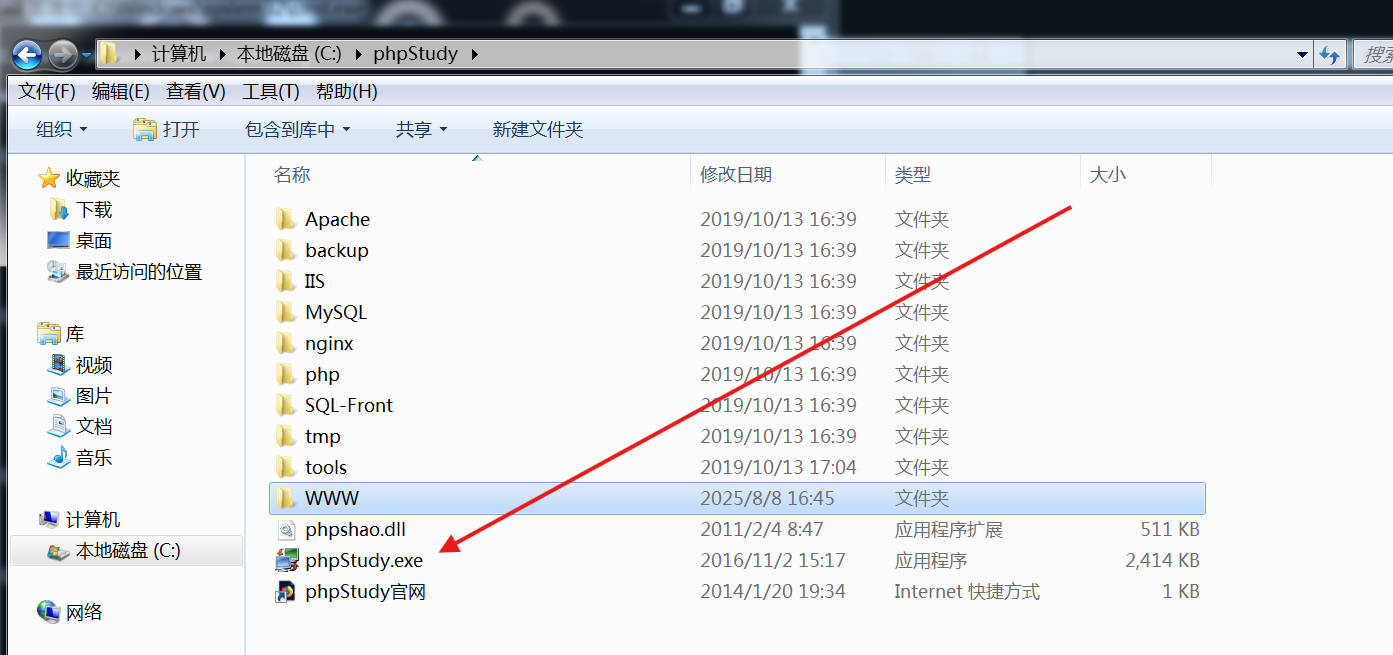1393x655 pixels.
Task: Select the 图片 library icon
Action: [x=59, y=396]
